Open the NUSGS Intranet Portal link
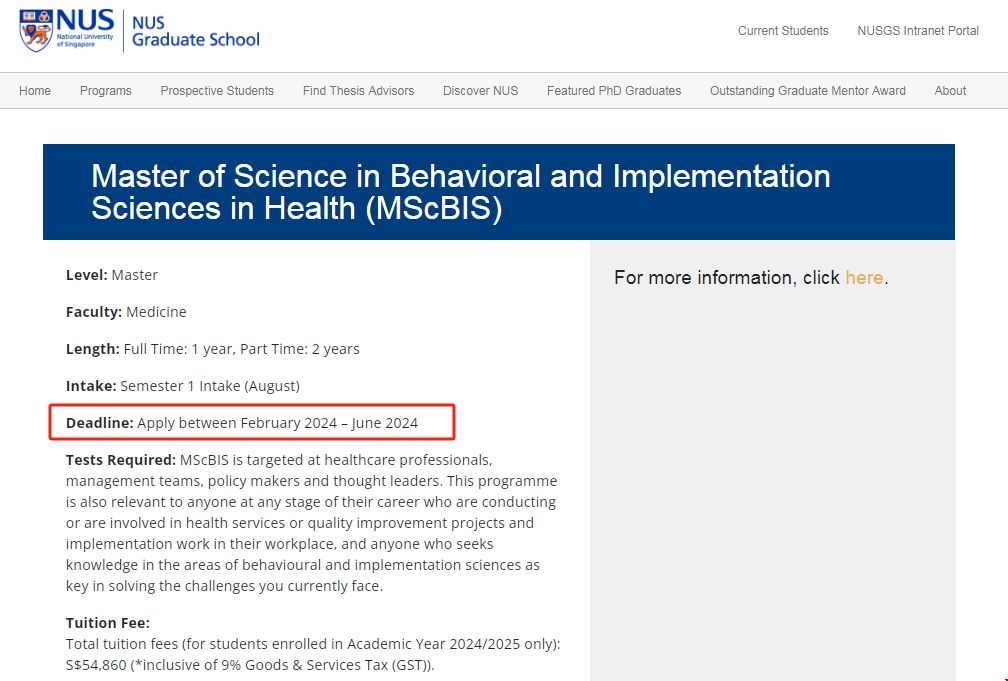Viewport: 1008px width, 681px height. 917,31
